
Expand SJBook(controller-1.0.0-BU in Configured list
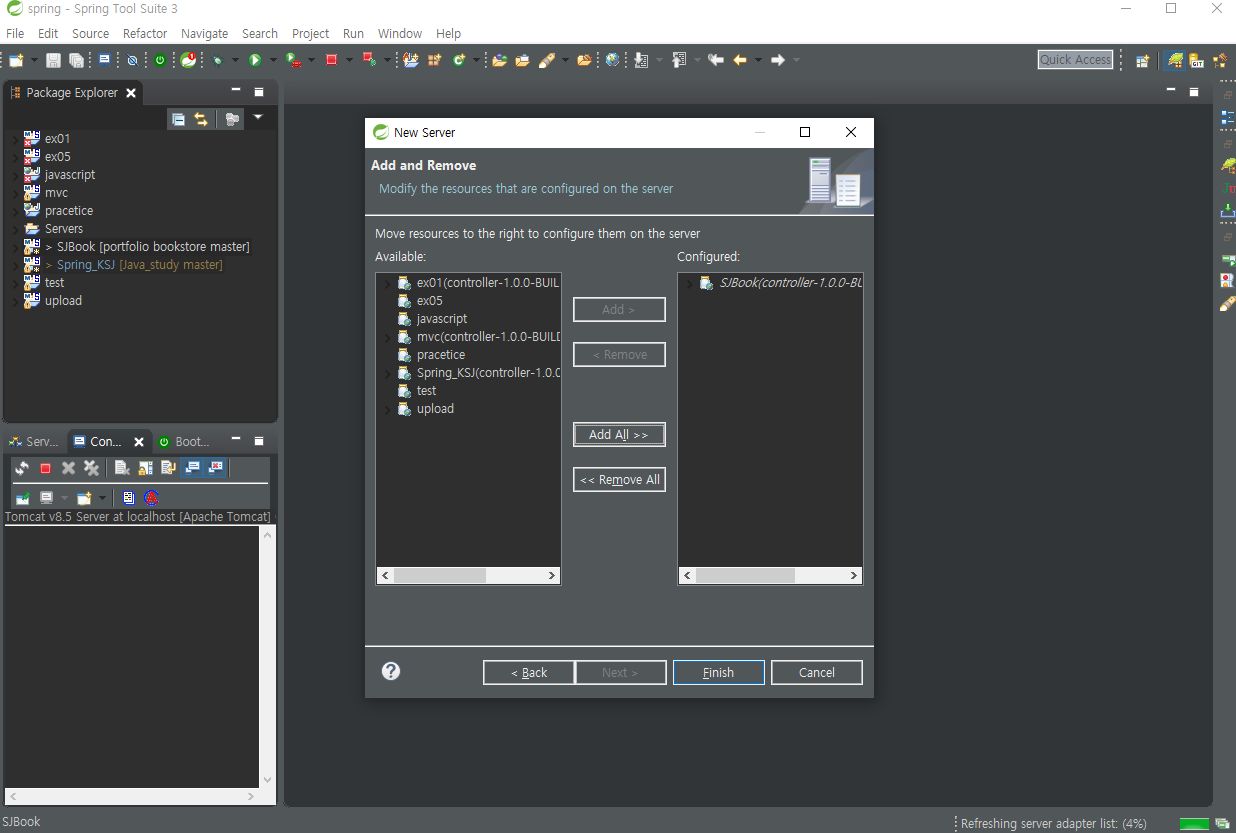[689, 283]
